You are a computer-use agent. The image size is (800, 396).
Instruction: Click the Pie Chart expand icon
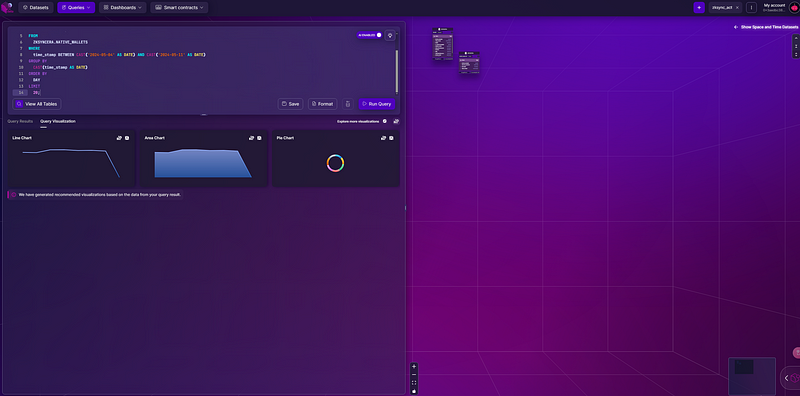(x=391, y=138)
